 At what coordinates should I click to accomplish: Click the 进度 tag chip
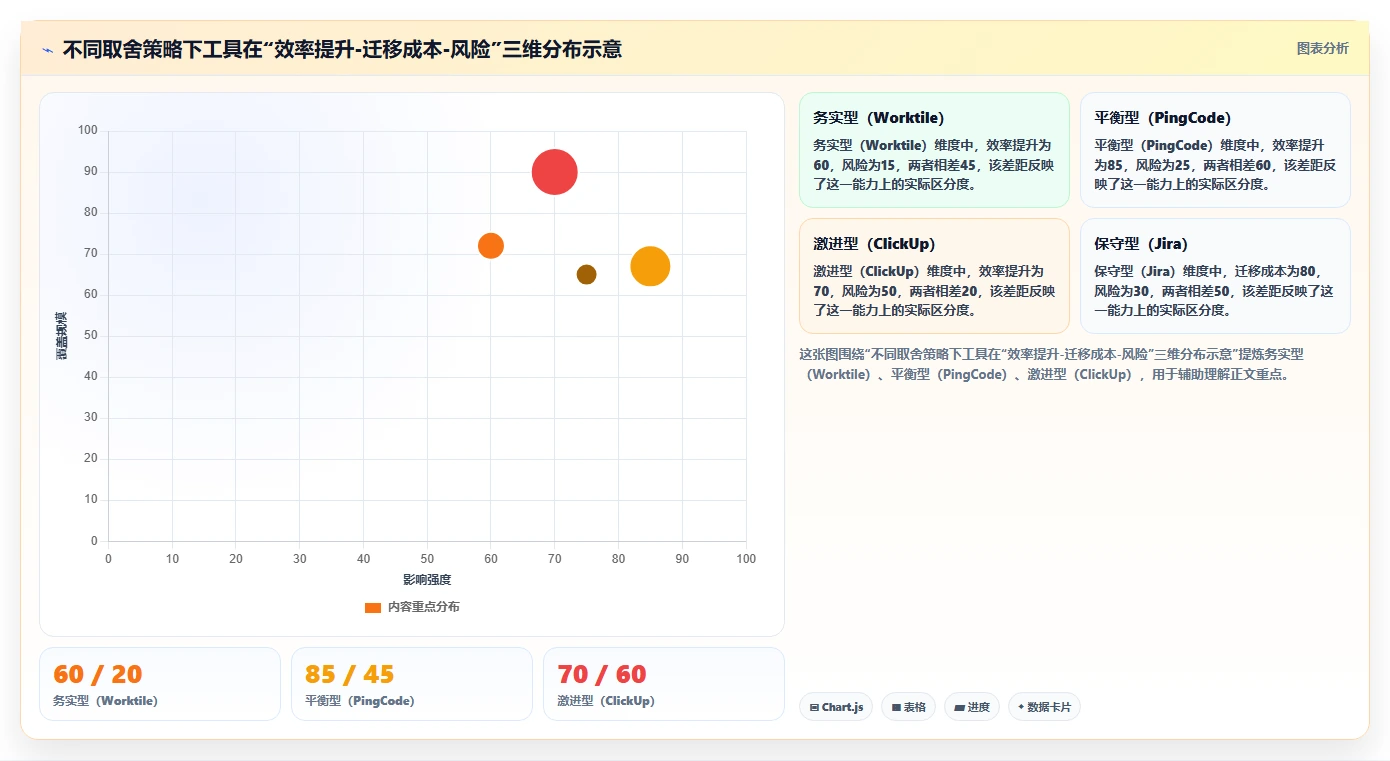click(971, 707)
